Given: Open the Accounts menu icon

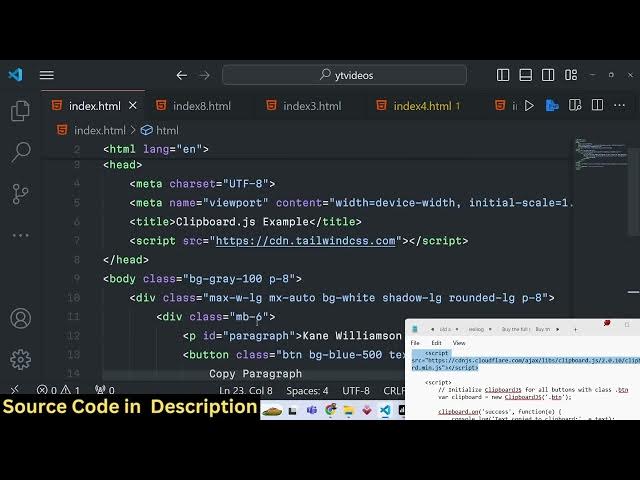Looking at the screenshot, I should click(20, 318).
